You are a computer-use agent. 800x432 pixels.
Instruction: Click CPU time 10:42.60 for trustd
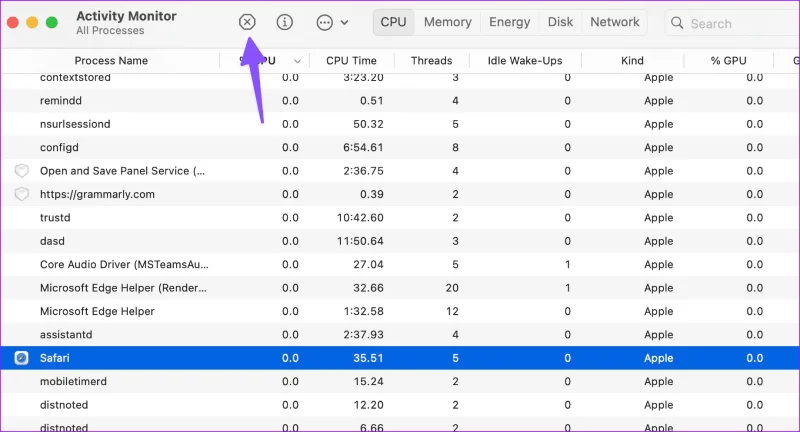(360, 218)
